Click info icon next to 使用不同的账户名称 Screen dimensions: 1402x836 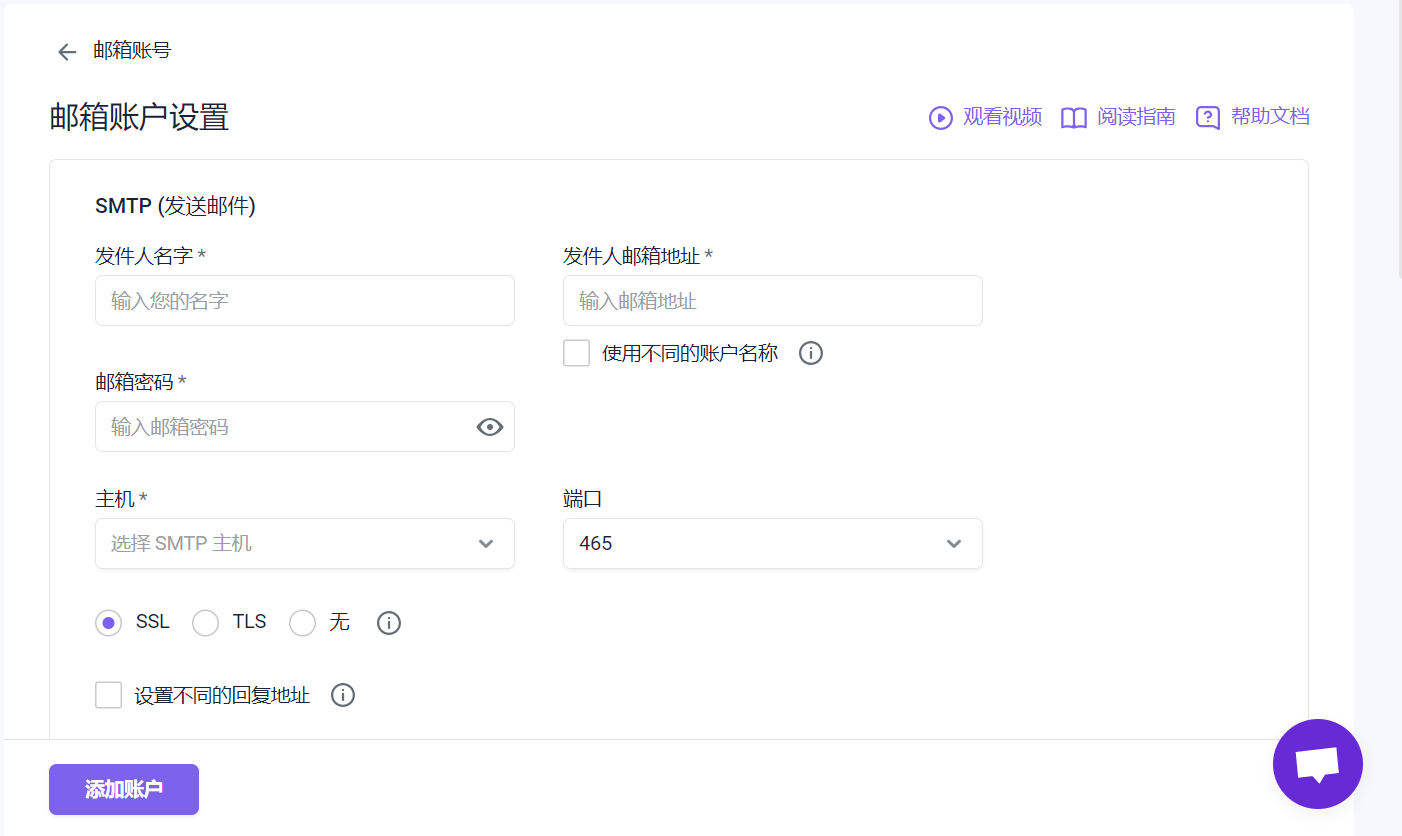(811, 353)
